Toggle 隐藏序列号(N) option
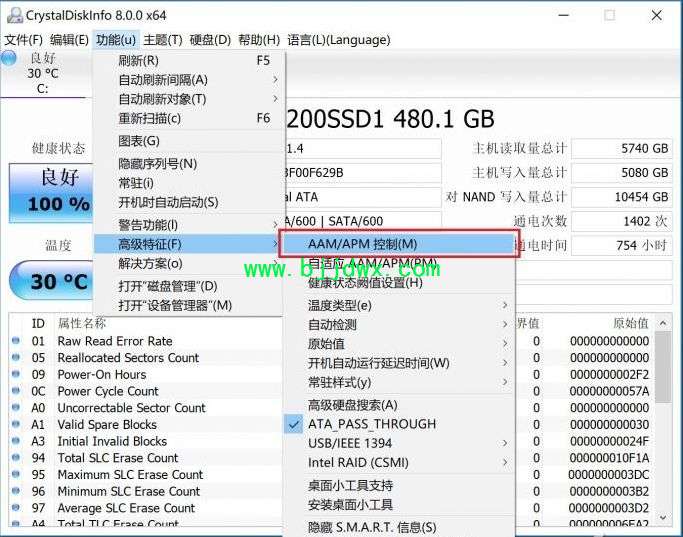The height and width of the screenshot is (537, 683). coord(189,164)
